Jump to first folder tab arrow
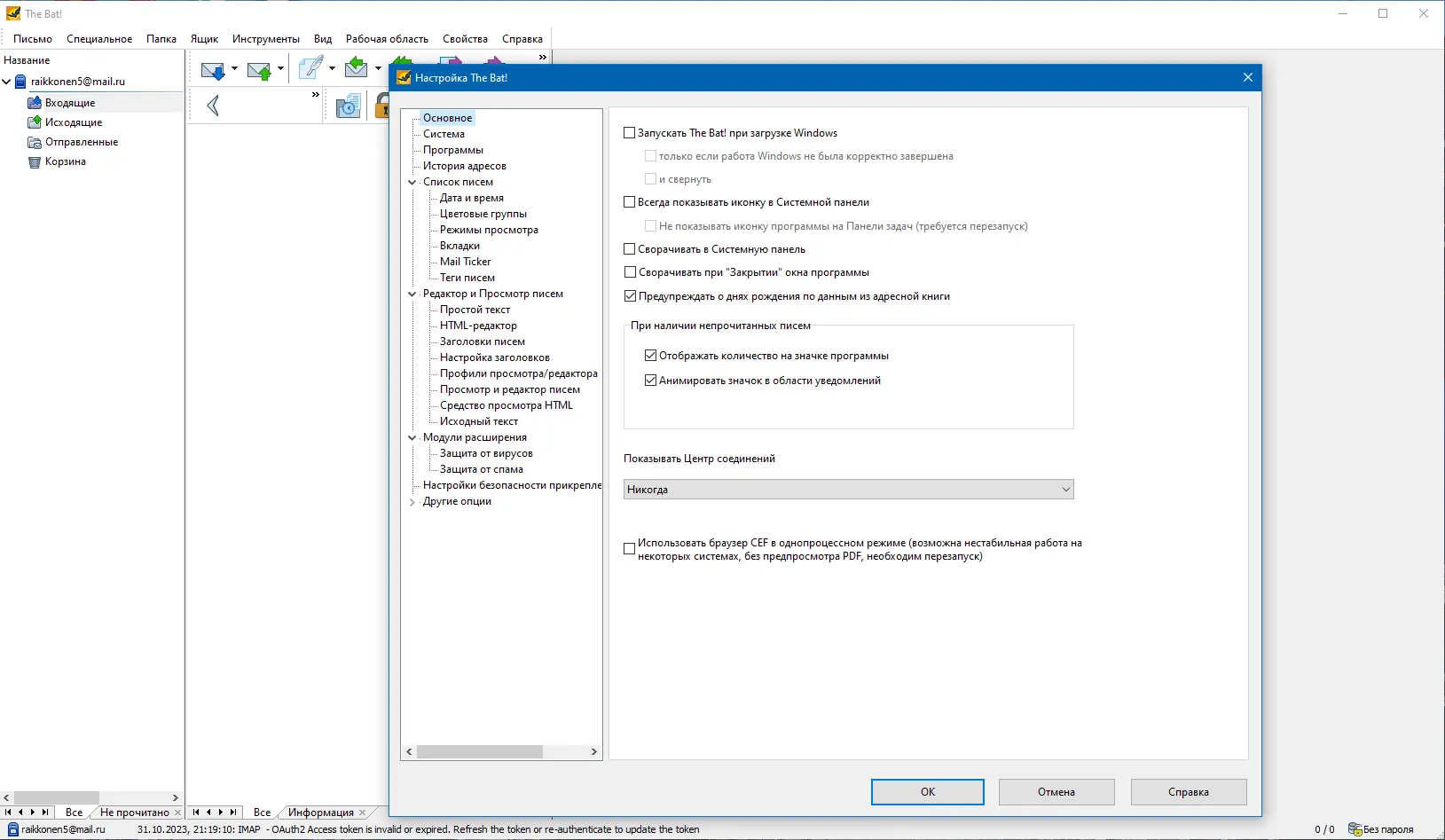Image resolution: width=1445 pixels, height=840 pixels. click(x=8, y=813)
